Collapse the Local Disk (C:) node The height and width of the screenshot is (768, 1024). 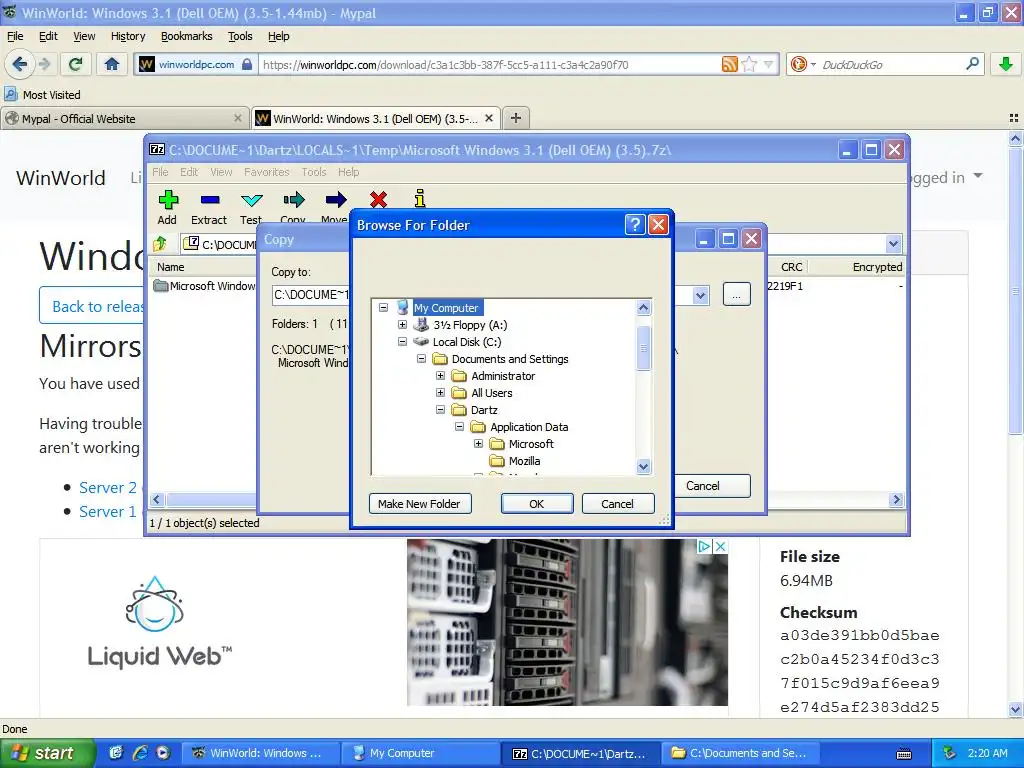click(402, 342)
